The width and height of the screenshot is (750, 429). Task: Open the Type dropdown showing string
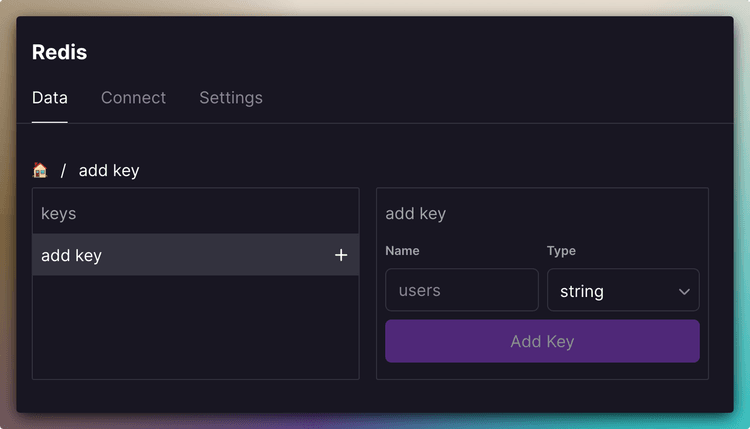(622, 291)
